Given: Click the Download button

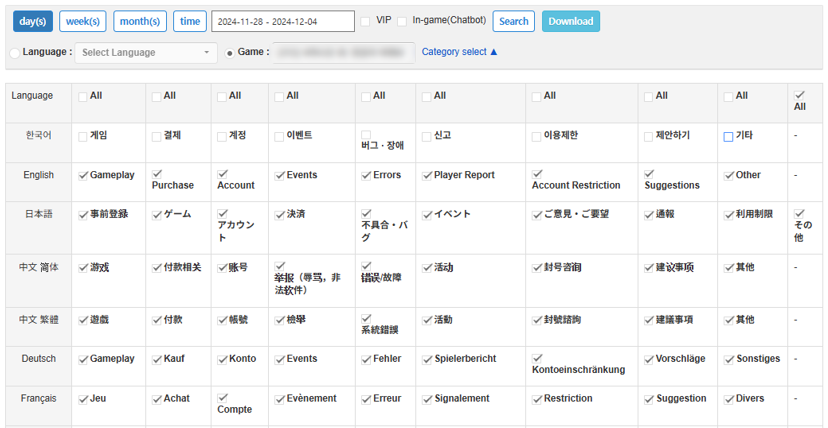Looking at the screenshot, I should pos(571,21).
